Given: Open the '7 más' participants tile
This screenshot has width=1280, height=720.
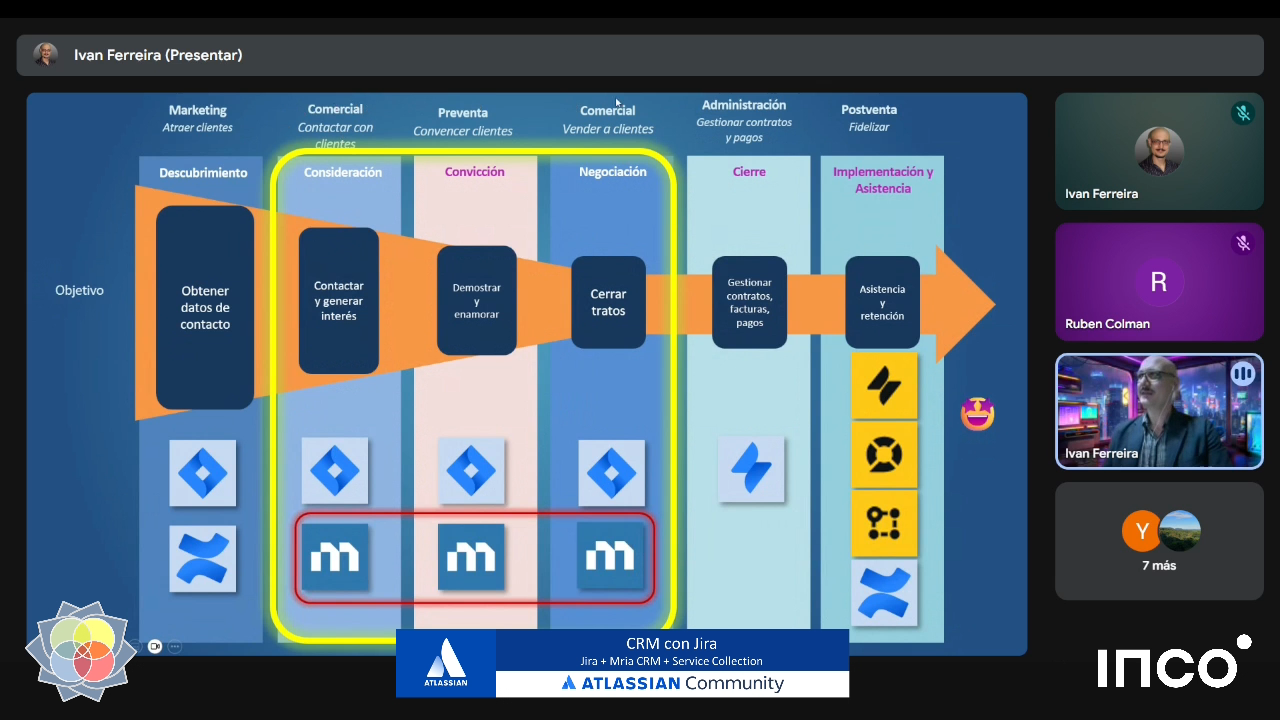Looking at the screenshot, I should point(1159,541).
